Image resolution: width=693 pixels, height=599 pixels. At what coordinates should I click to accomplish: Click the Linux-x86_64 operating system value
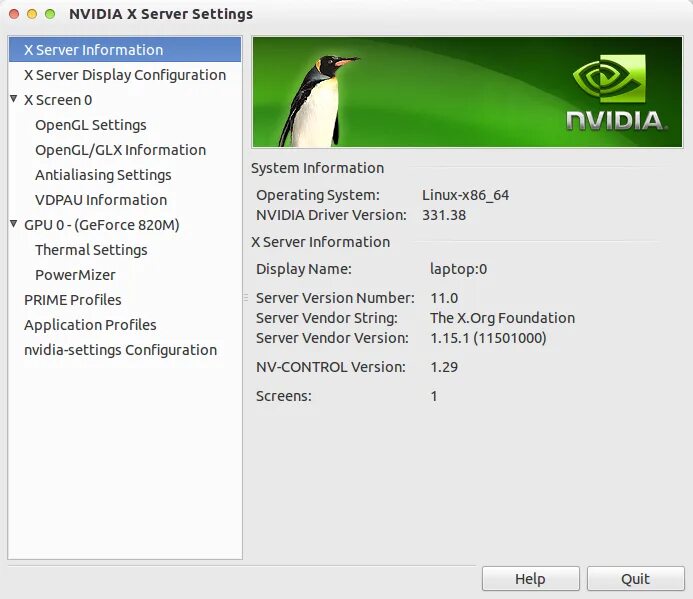pos(465,195)
